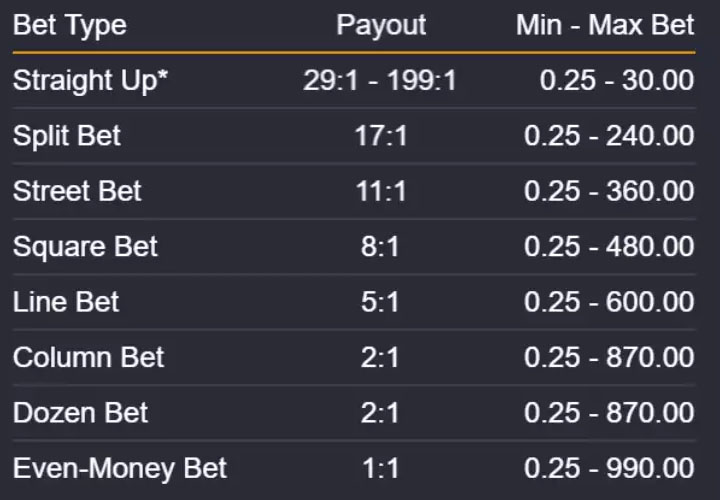Select the Column Bet row label
The height and width of the screenshot is (500, 720).
coord(89,358)
